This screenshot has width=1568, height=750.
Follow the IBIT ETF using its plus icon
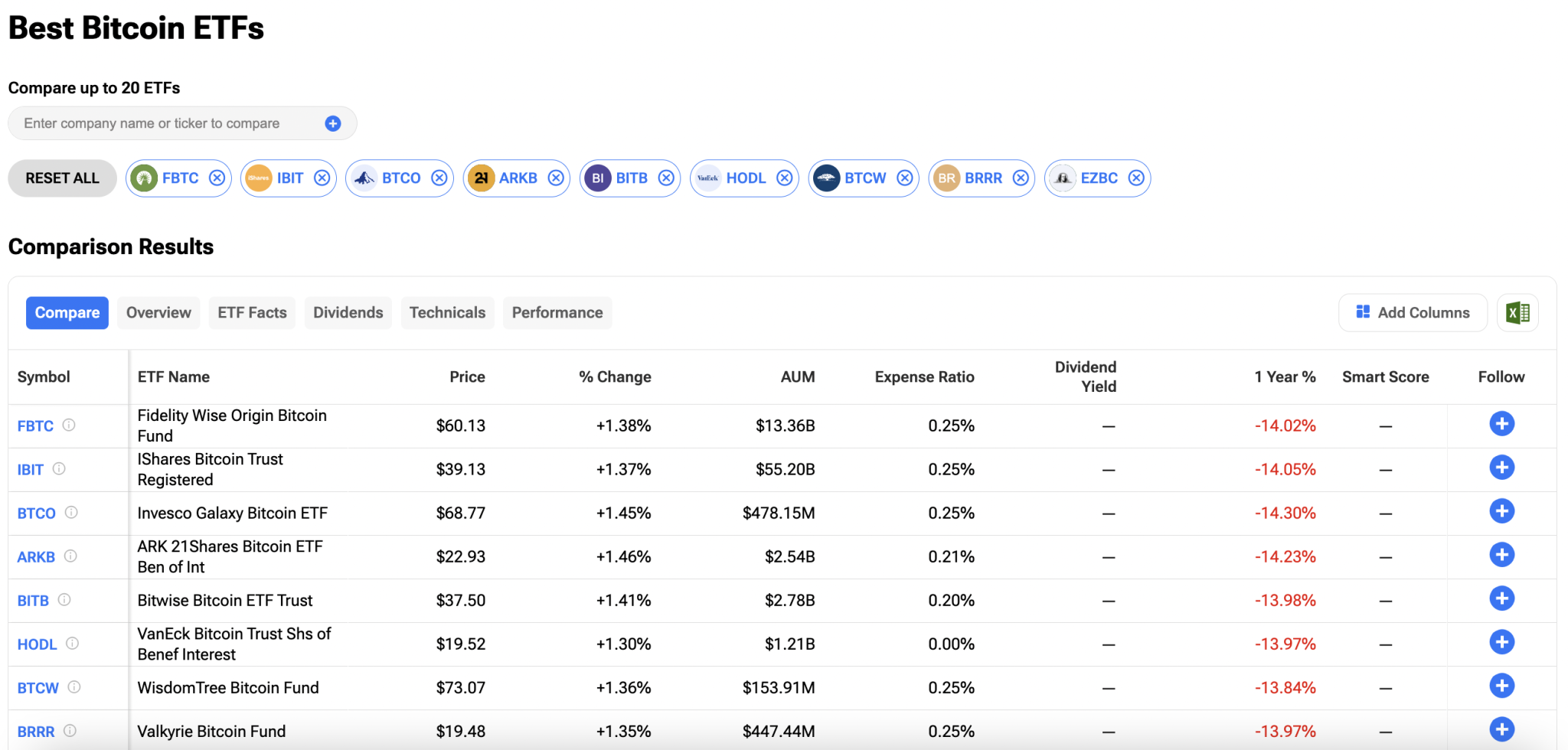tap(1502, 468)
